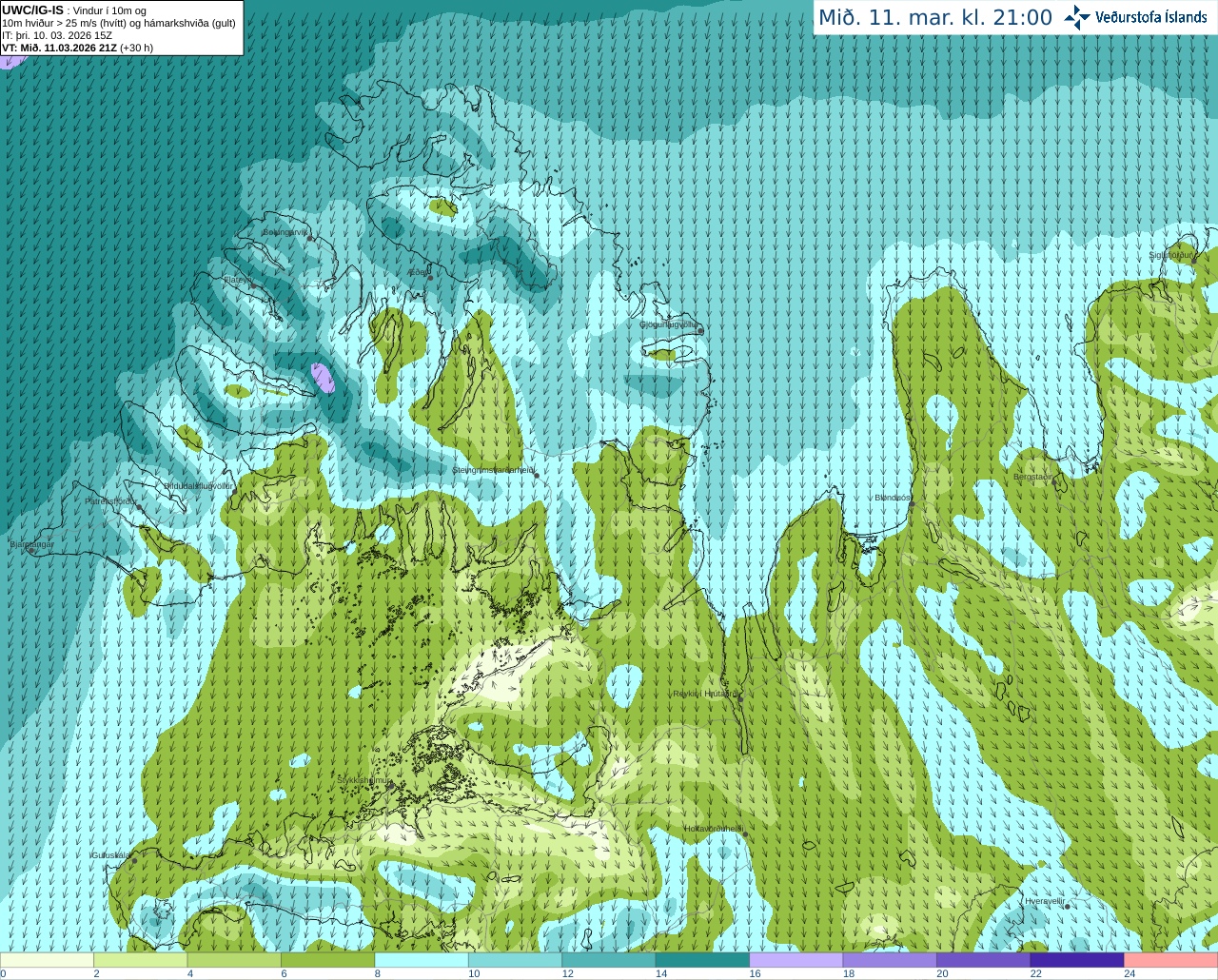Click the 6–8 m/s legend swatch

pos(328,960)
